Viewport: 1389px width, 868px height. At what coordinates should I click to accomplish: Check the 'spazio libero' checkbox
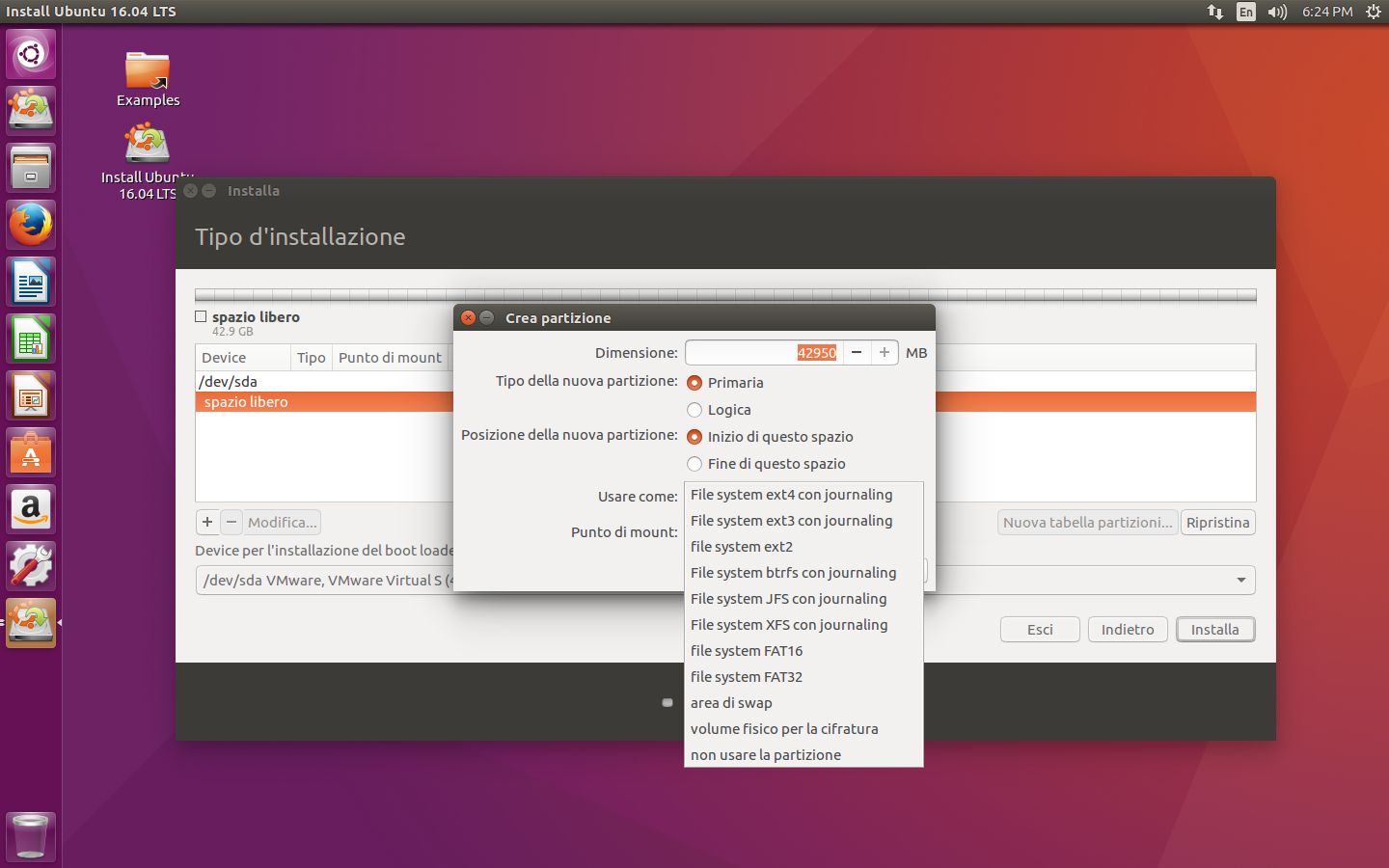point(200,315)
